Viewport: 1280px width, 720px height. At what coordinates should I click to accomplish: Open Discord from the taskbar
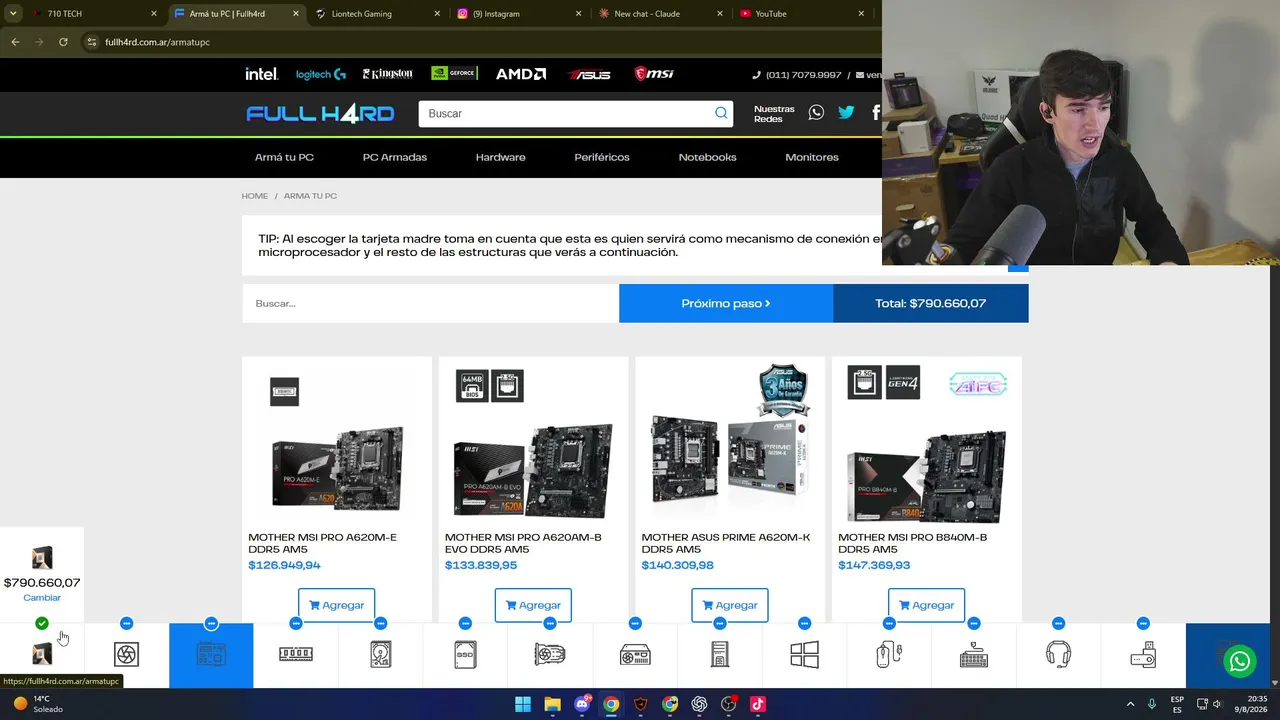tap(582, 704)
